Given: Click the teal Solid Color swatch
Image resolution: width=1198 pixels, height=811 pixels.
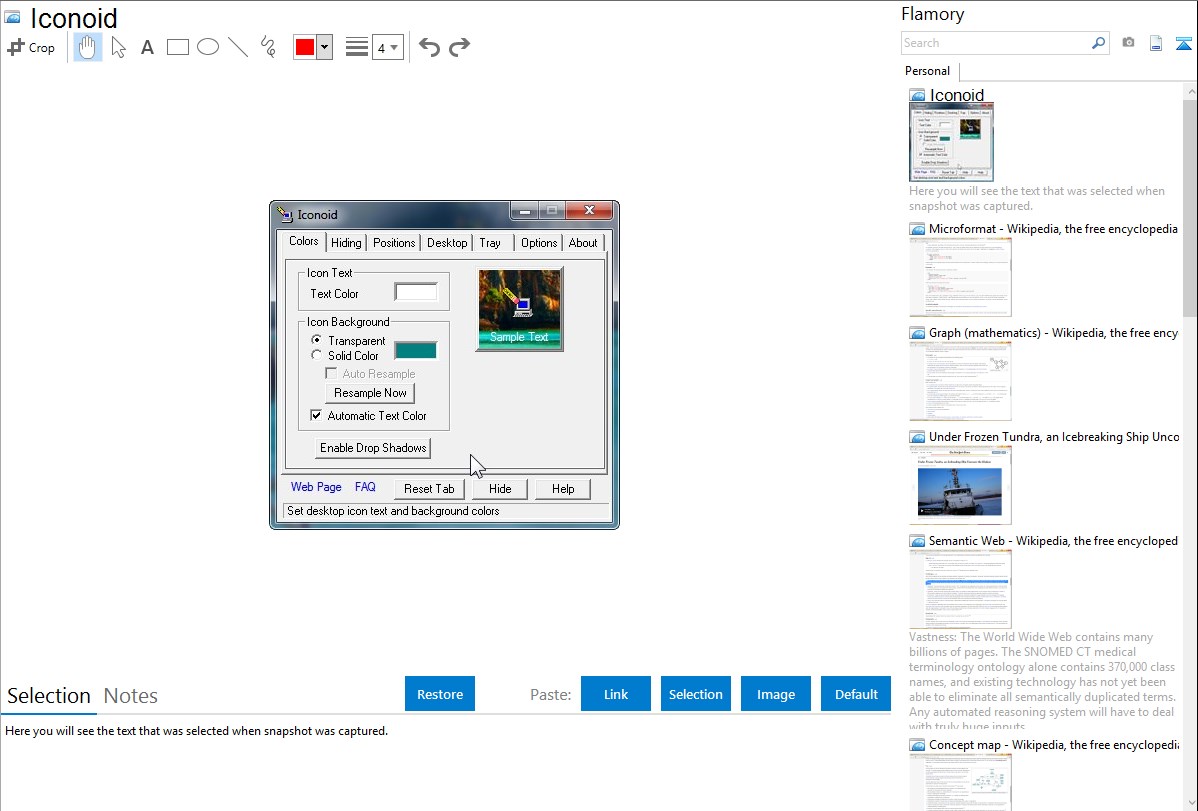Looking at the screenshot, I should (x=416, y=350).
